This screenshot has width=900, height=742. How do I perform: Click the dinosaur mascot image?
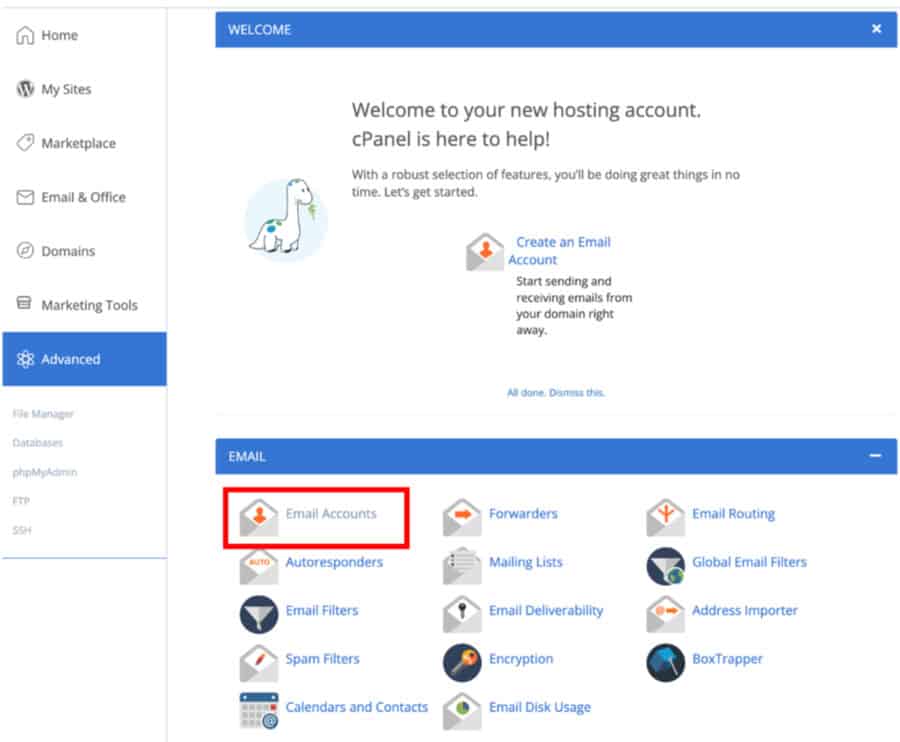click(x=286, y=219)
